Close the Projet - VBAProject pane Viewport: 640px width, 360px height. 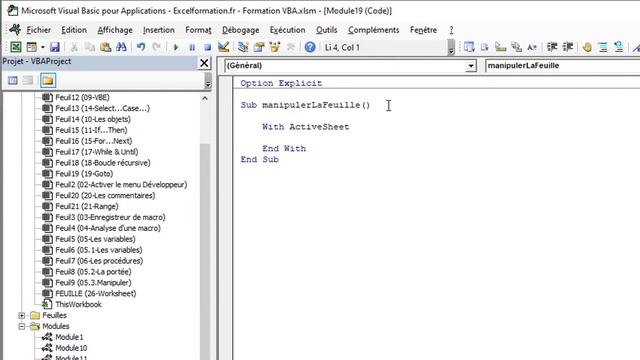tap(204, 63)
